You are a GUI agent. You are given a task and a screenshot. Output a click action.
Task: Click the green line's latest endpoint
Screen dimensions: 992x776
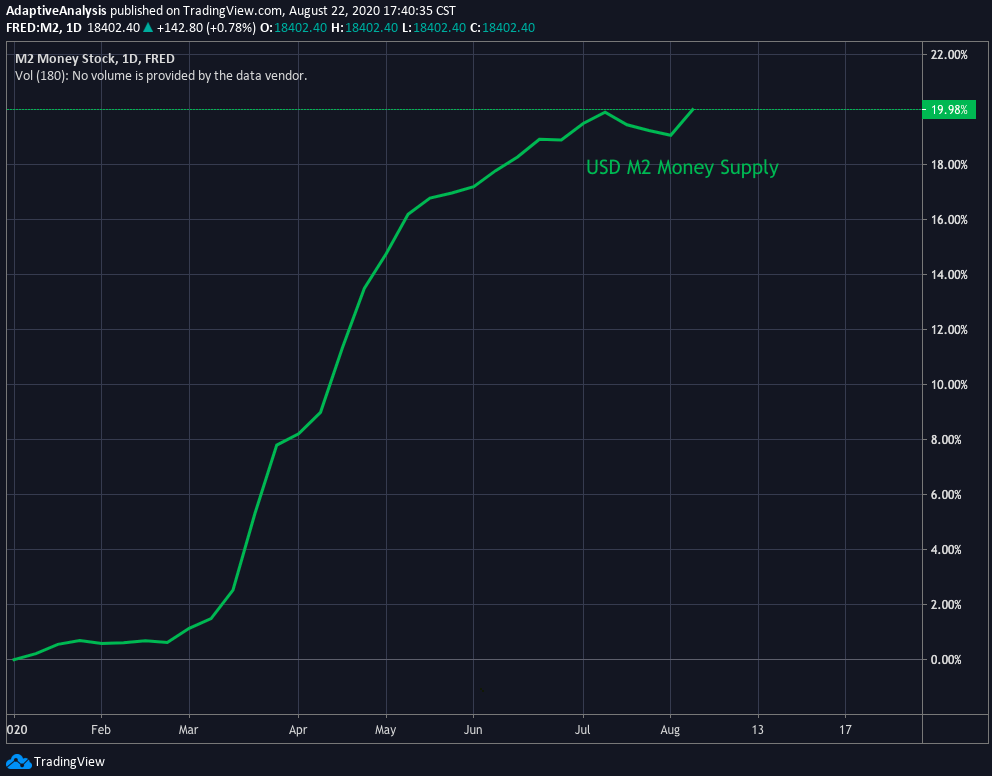pos(693,109)
